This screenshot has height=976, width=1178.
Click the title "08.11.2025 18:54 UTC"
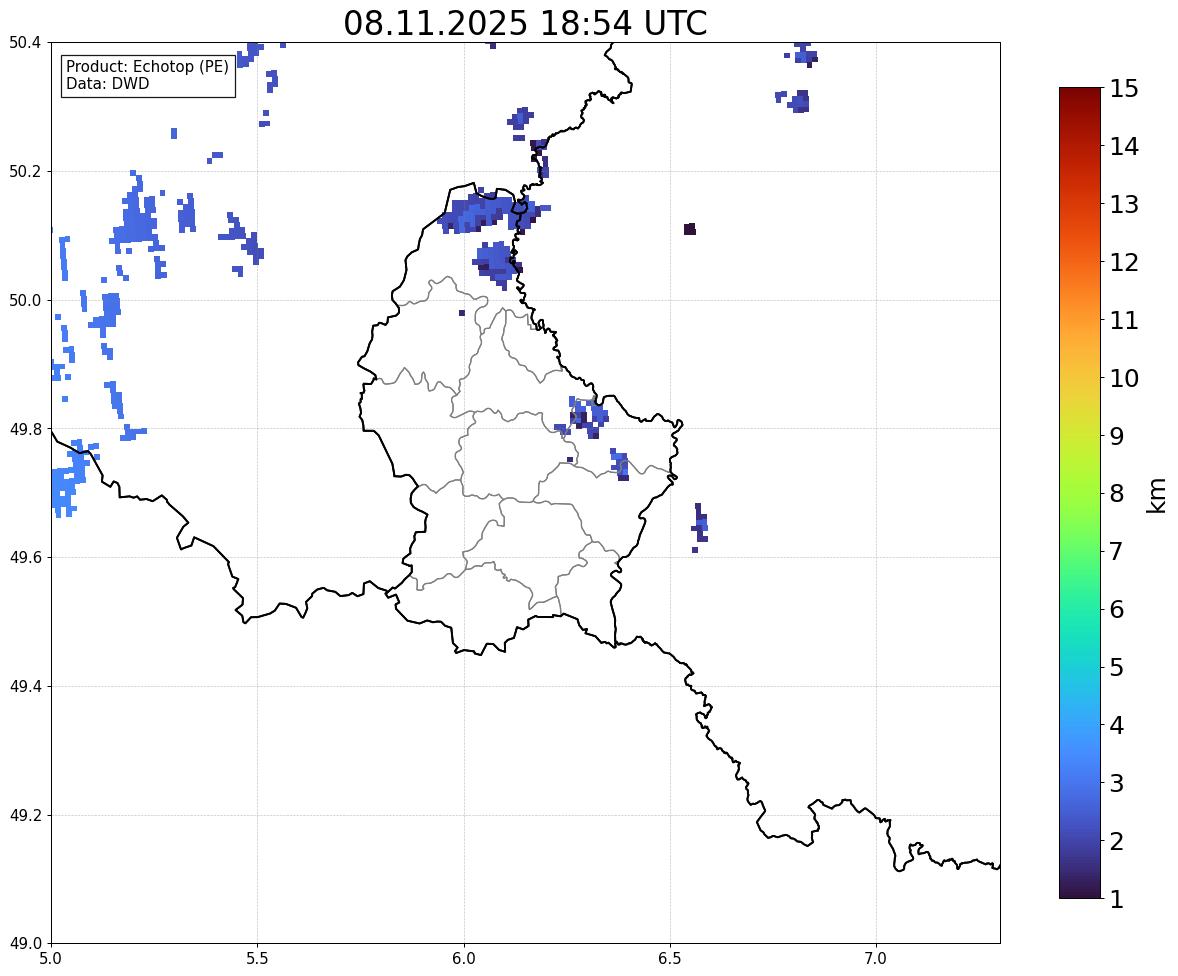(525, 23)
